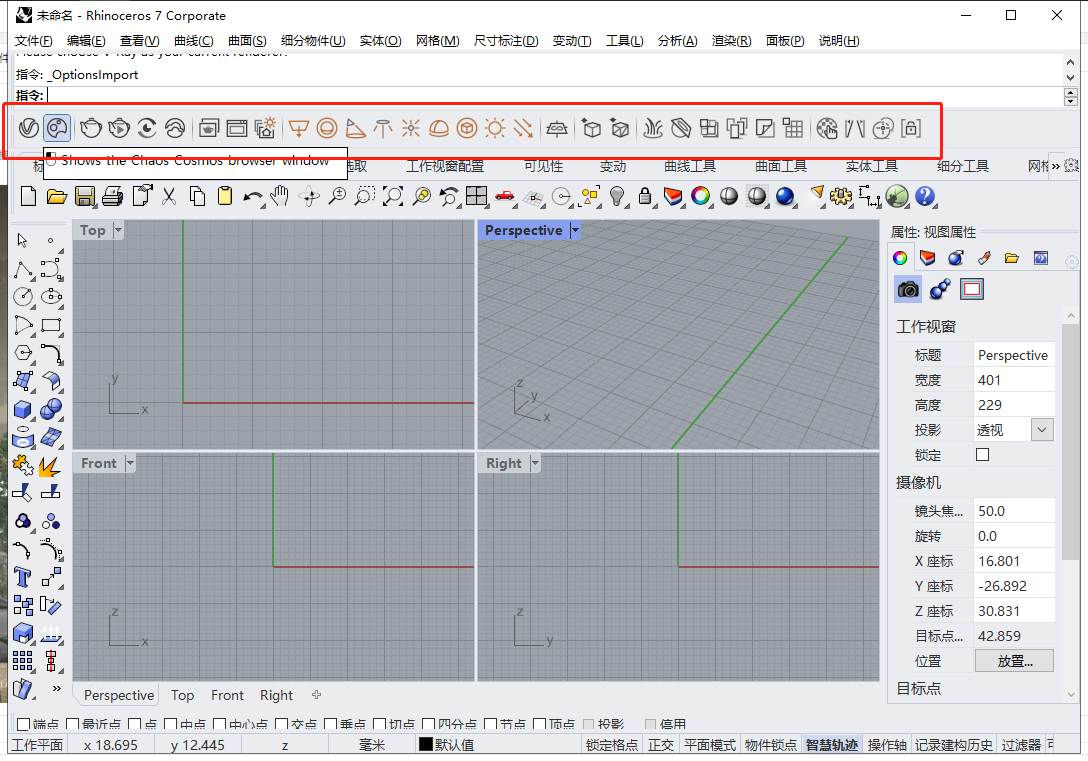Open the Chaos Cosmos browser

tap(58, 128)
